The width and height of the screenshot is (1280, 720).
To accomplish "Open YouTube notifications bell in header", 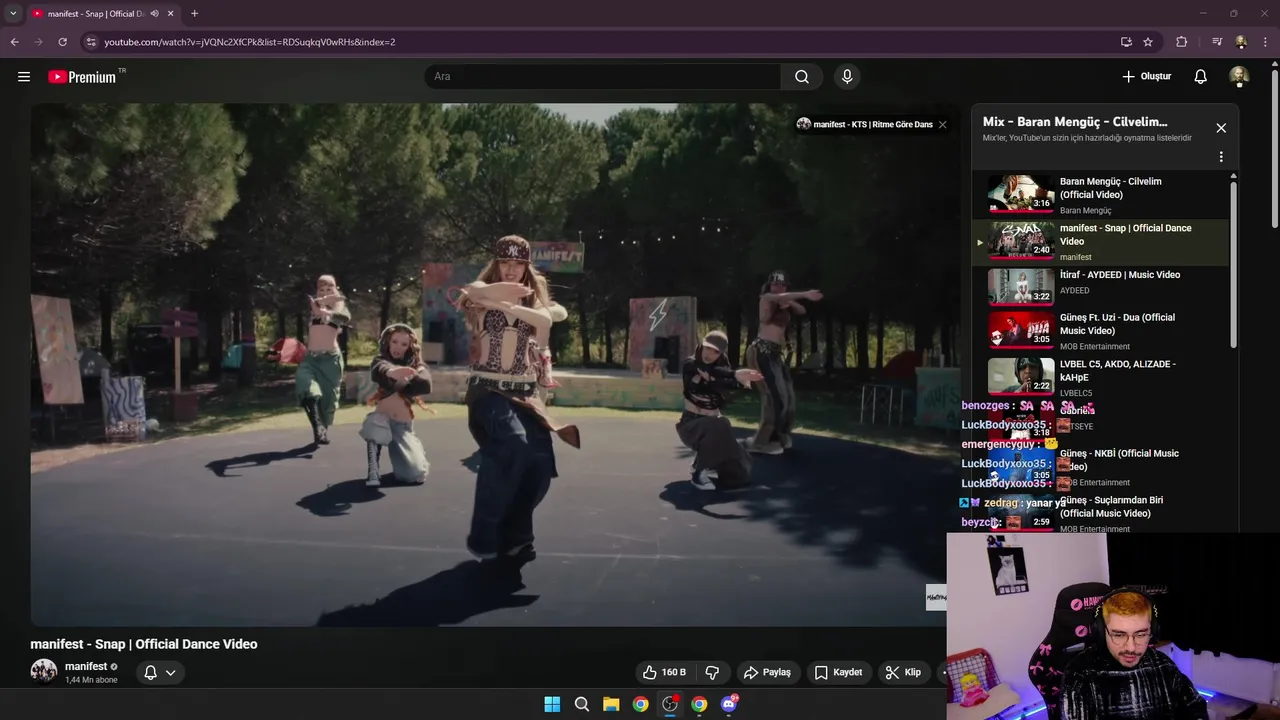I will click(1201, 77).
